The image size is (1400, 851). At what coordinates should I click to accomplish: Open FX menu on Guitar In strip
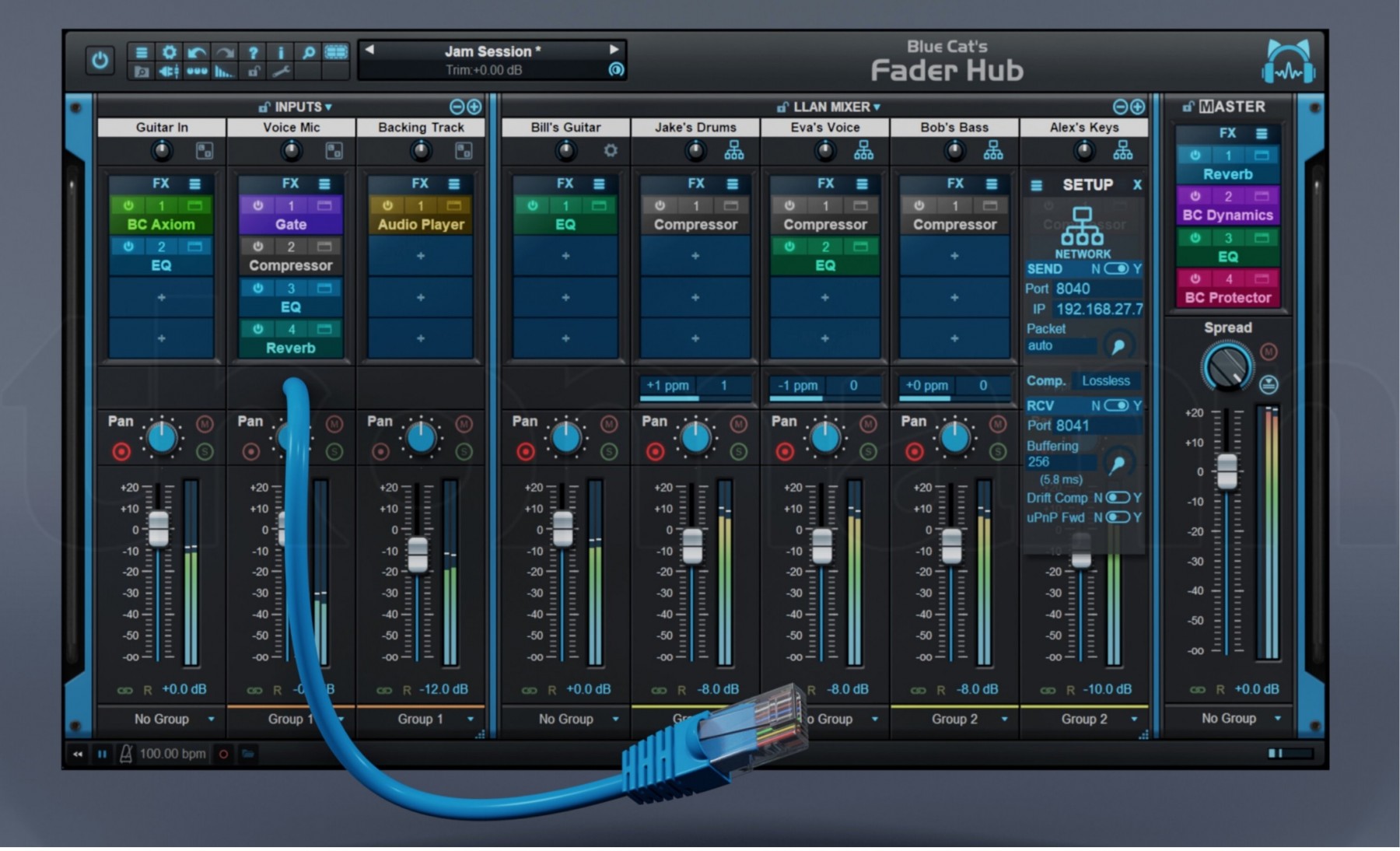[x=194, y=184]
